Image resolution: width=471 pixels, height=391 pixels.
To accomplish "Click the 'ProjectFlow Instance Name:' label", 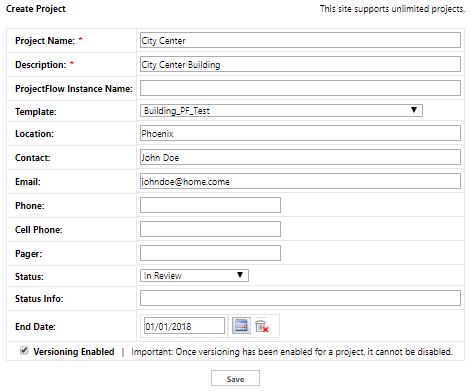I will coord(74,89).
